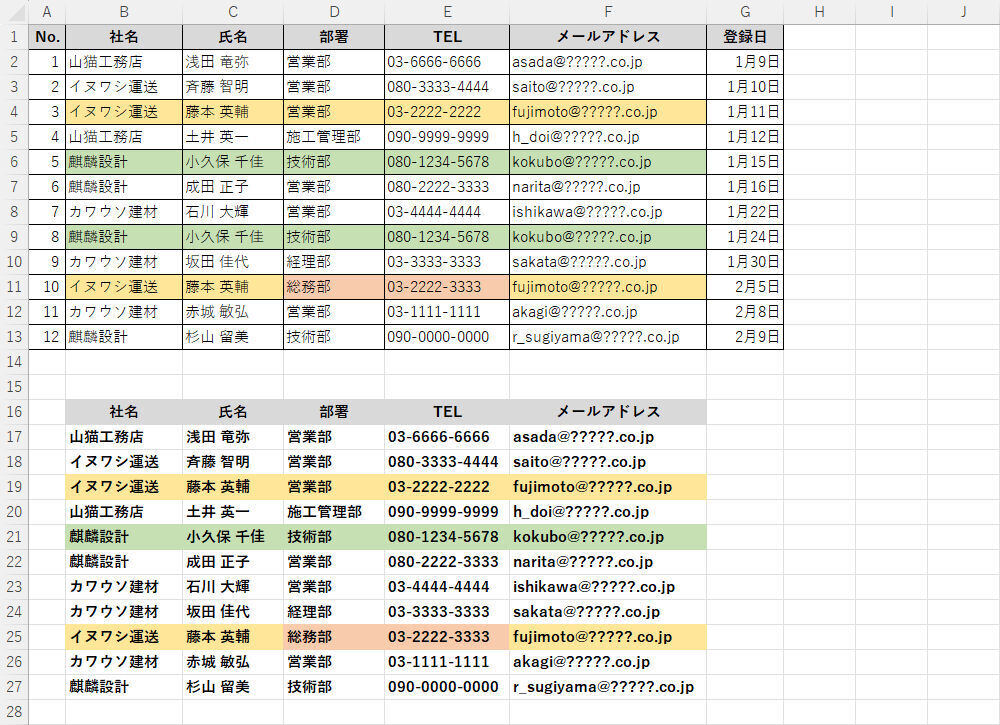This screenshot has height=725, width=1000.
Task: Select bold kokubo email in row 21
Action: click(x=608, y=537)
